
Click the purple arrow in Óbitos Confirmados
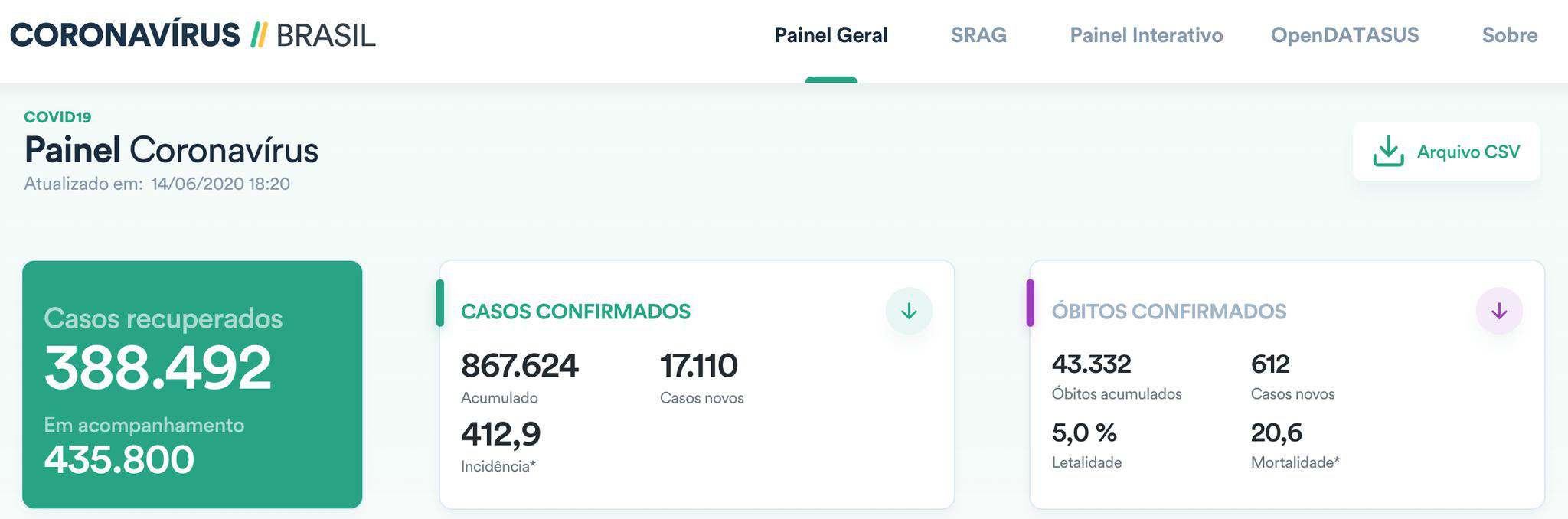(1499, 311)
